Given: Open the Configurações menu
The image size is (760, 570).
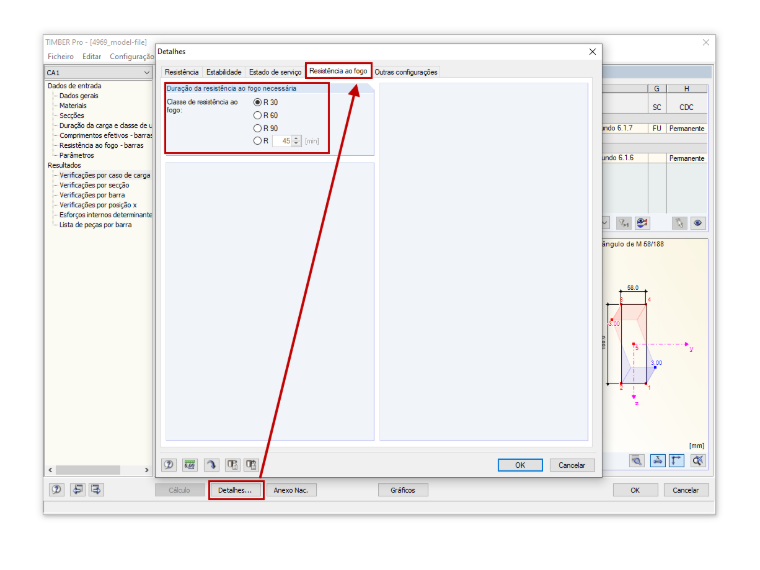Looking at the screenshot, I should [x=131, y=56].
